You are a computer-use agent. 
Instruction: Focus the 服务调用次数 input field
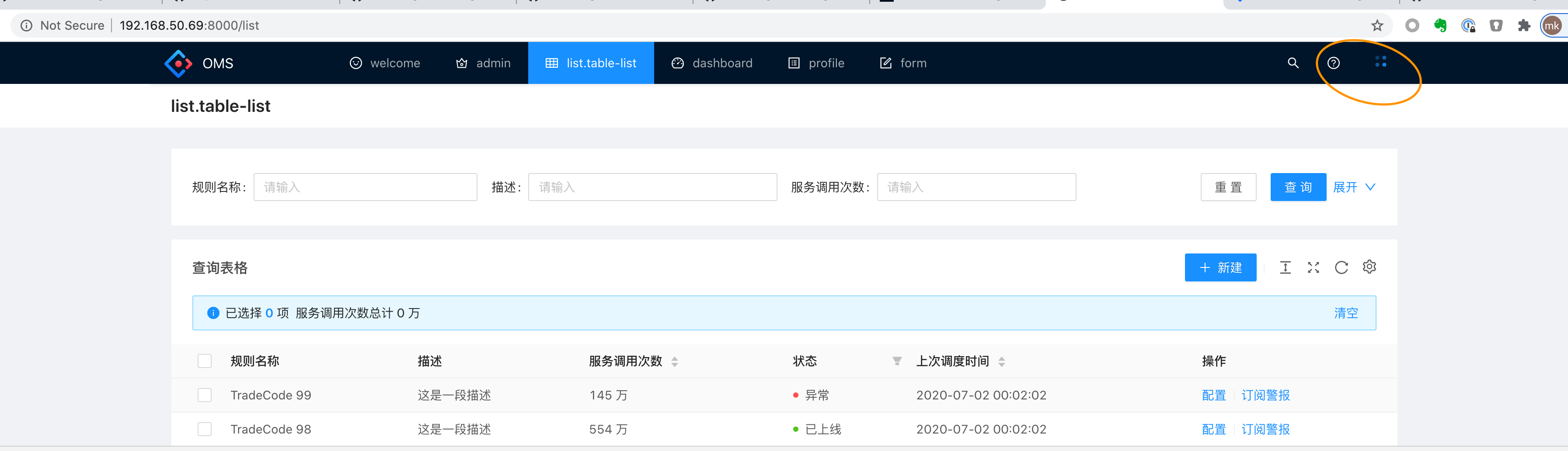point(976,187)
